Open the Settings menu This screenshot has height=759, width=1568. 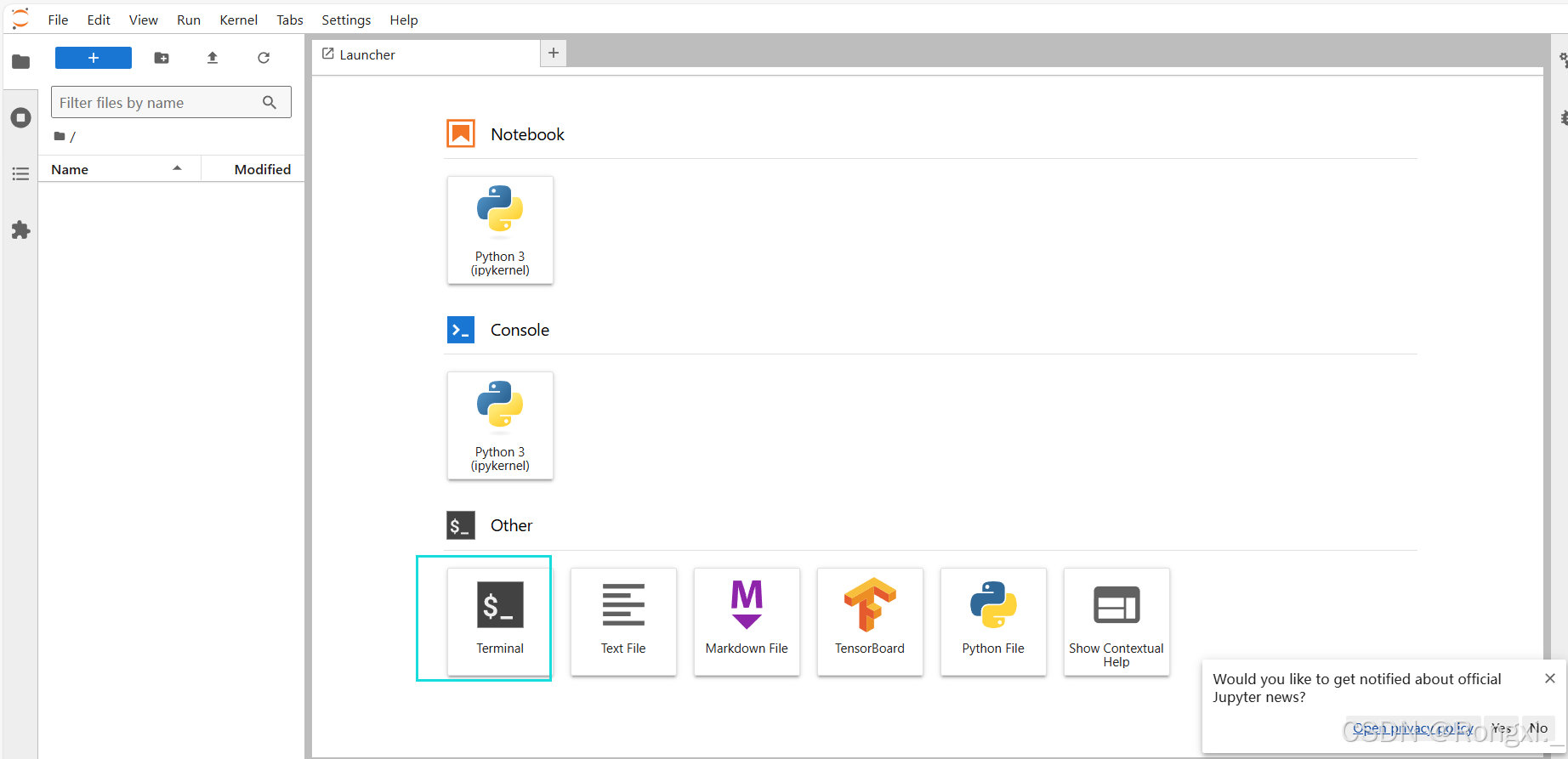pos(346,20)
